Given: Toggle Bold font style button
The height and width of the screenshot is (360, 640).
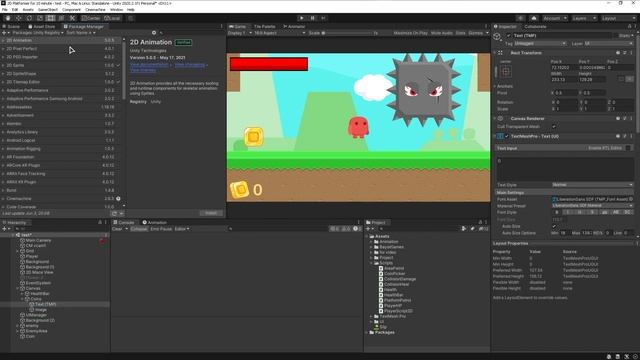Looking at the screenshot, I should [x=557, y=213].
